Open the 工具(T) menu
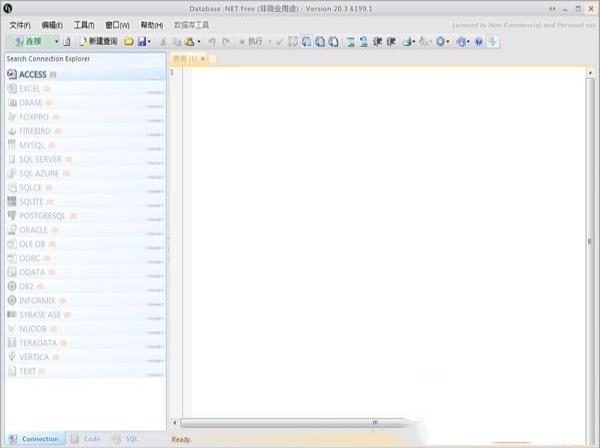Viewport: 600px width, 448px height. pos(84,25)
